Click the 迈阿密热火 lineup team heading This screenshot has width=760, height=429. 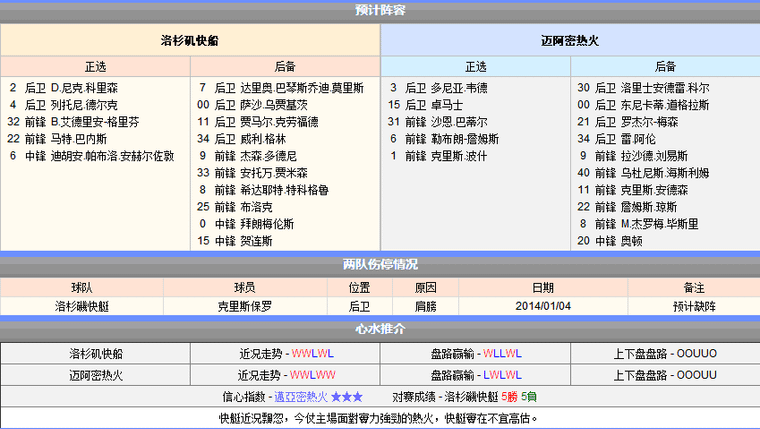tap(570, 40)
